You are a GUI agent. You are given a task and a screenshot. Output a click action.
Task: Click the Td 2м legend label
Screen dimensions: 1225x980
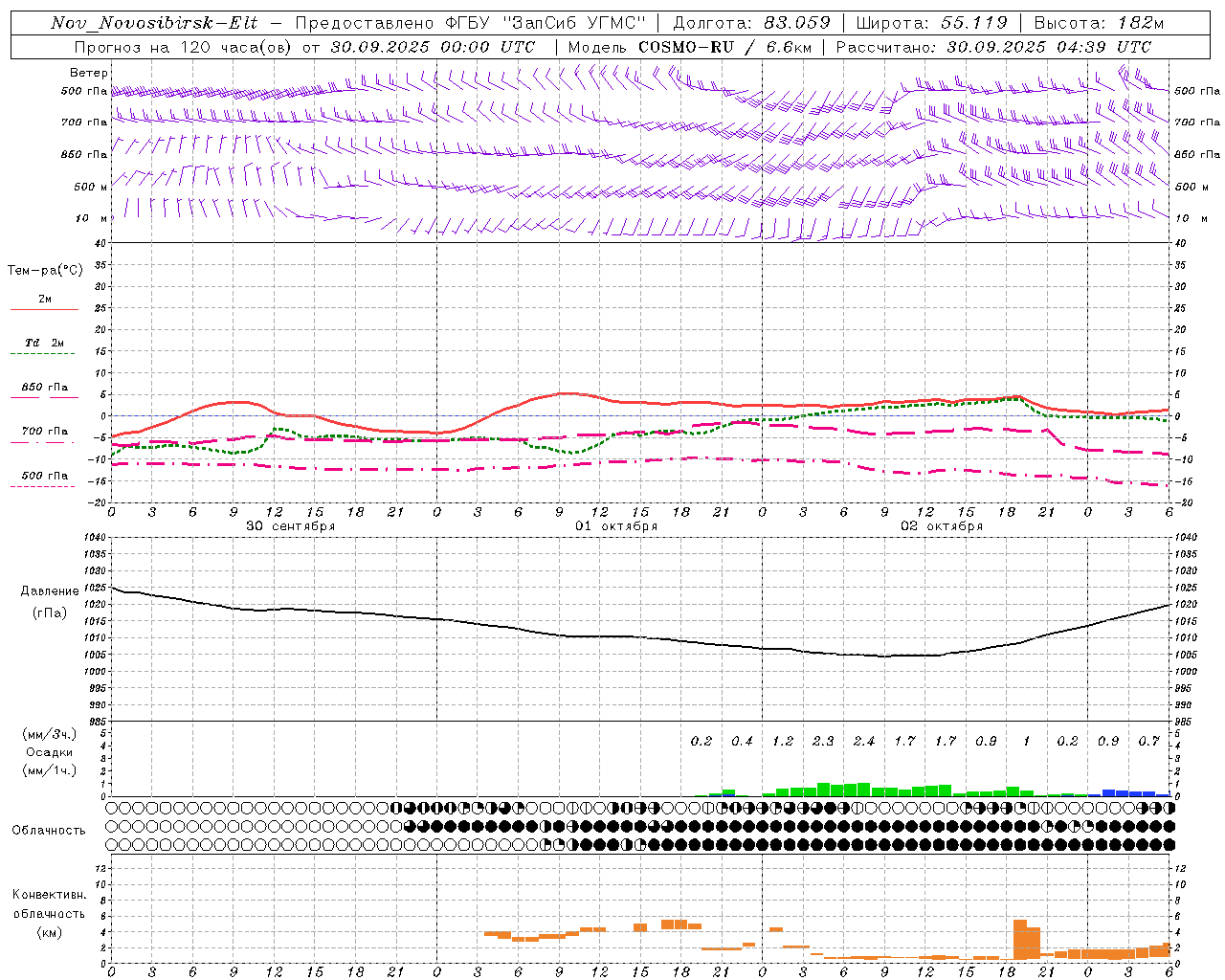(44, 343)
